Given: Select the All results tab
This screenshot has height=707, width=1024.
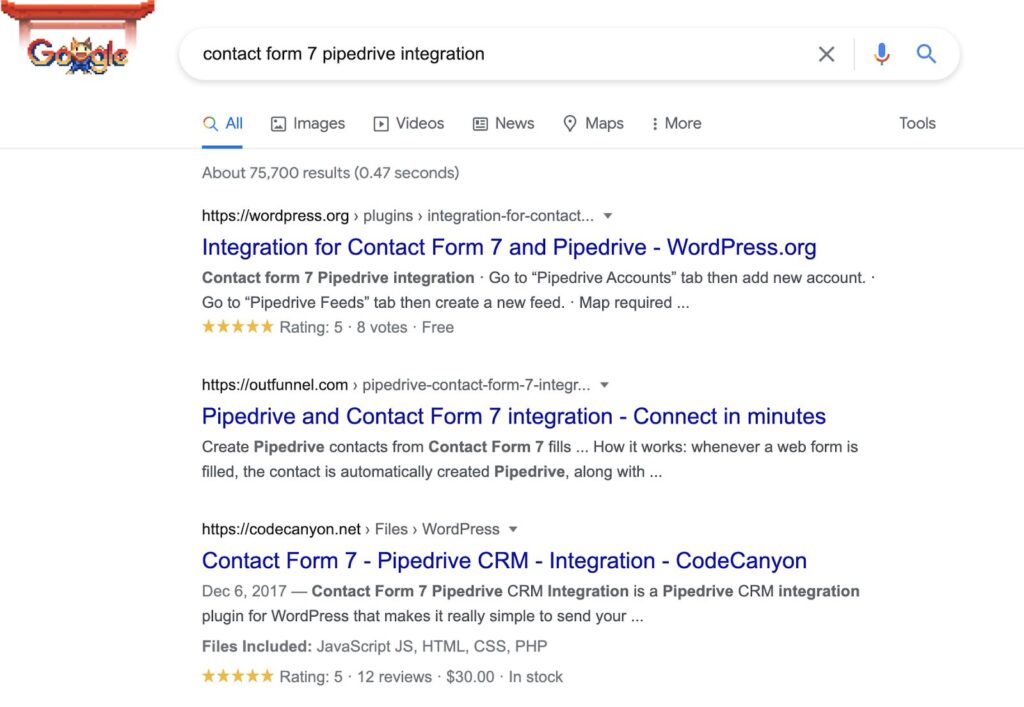Looking at the screenshot, I should click(x=223, y=123).
